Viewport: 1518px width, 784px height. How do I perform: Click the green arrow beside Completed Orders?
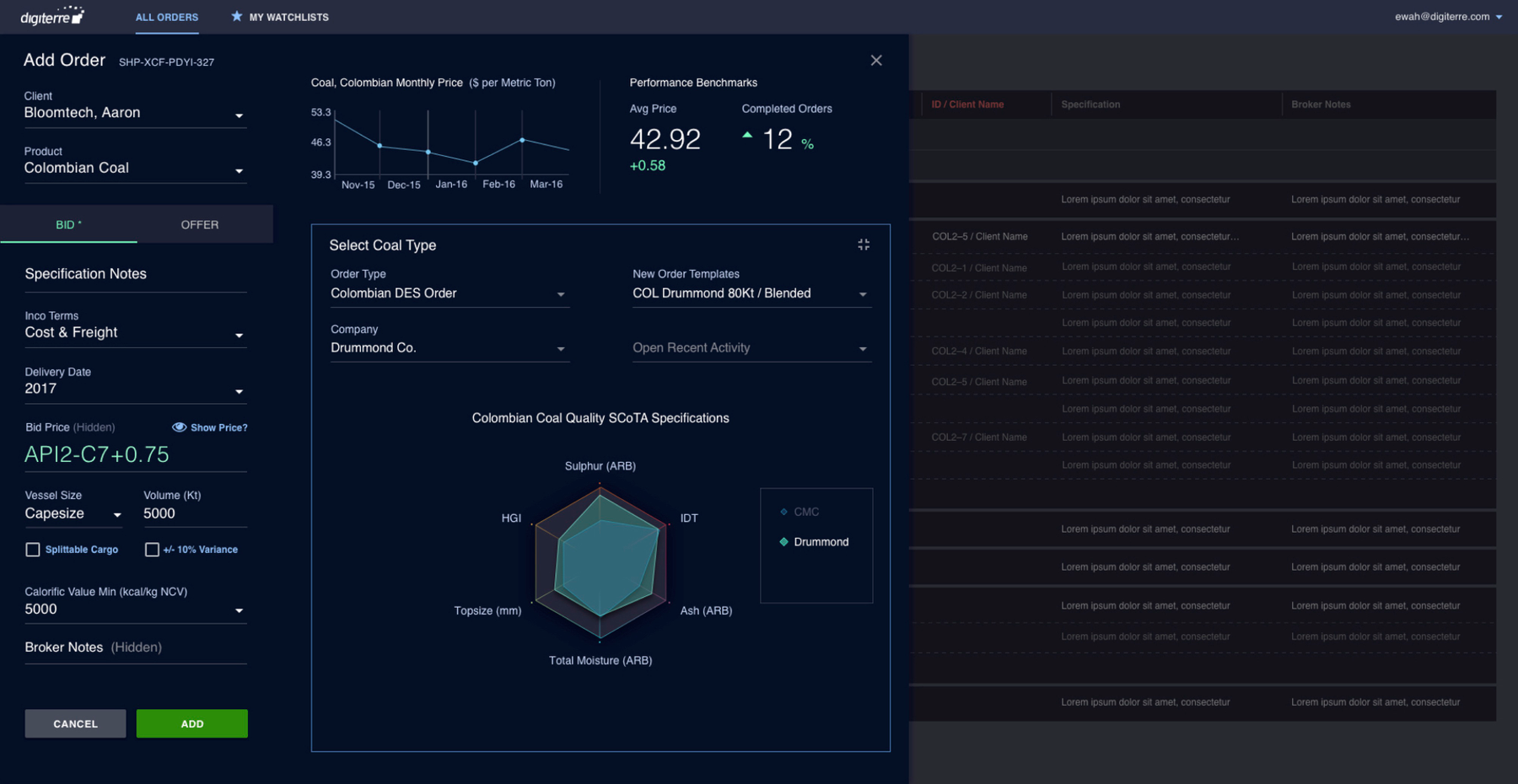[x=747, y=135]
